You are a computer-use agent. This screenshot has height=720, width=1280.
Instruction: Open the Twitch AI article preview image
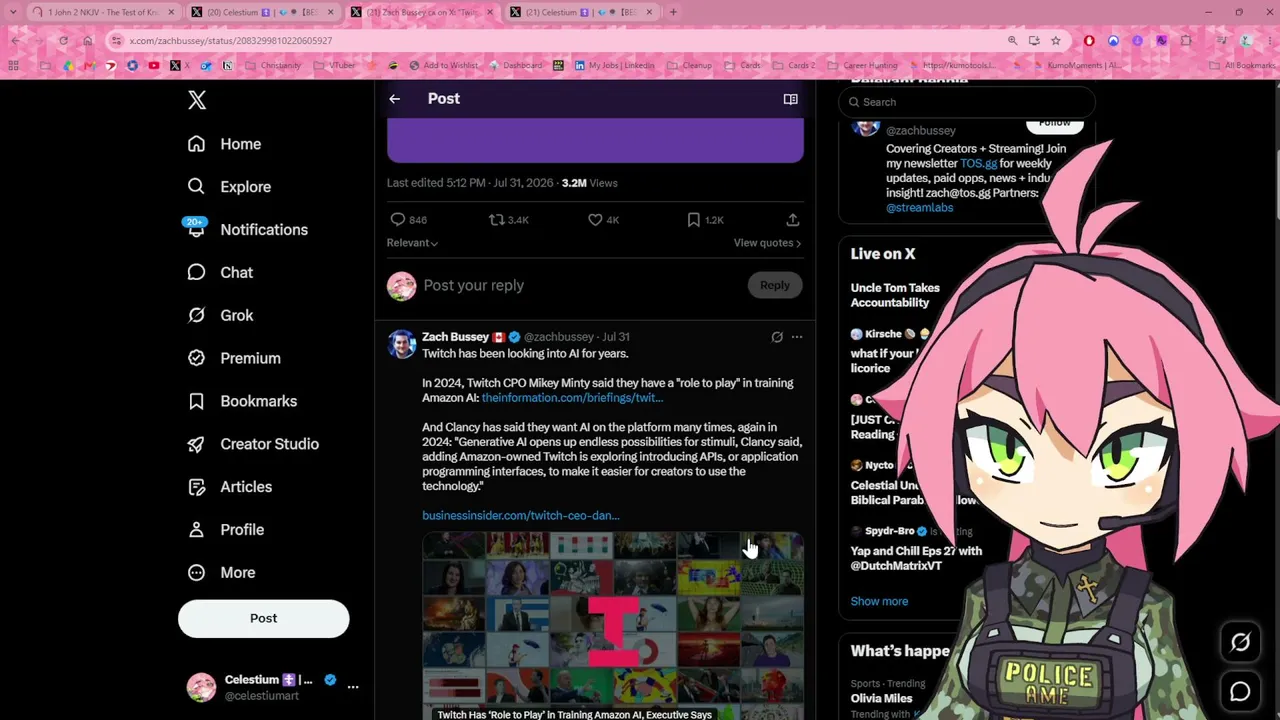click(x=613, y=626)
